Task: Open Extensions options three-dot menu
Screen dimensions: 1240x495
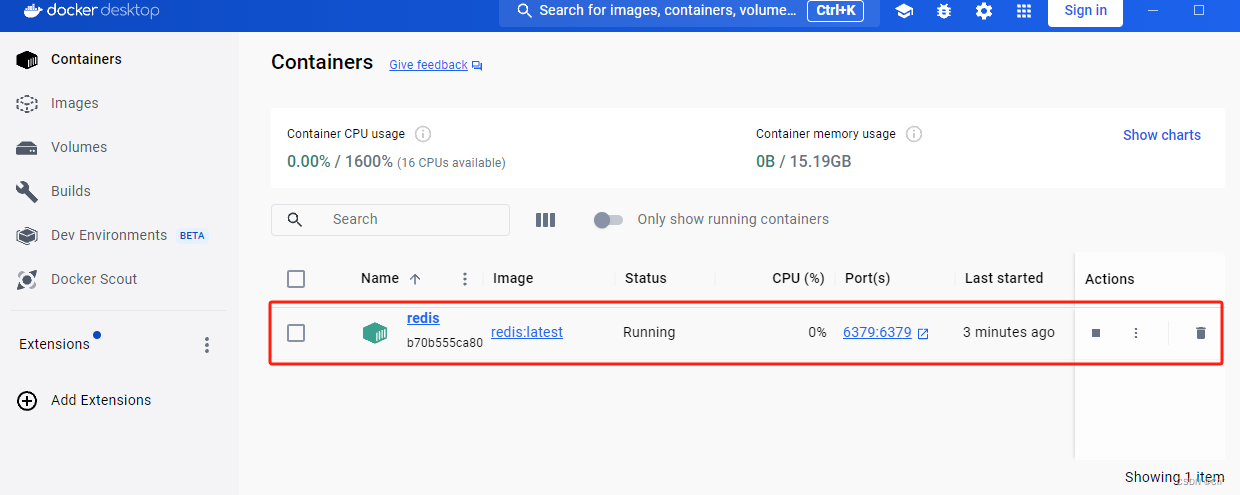Action: click(x=207, y=345)
